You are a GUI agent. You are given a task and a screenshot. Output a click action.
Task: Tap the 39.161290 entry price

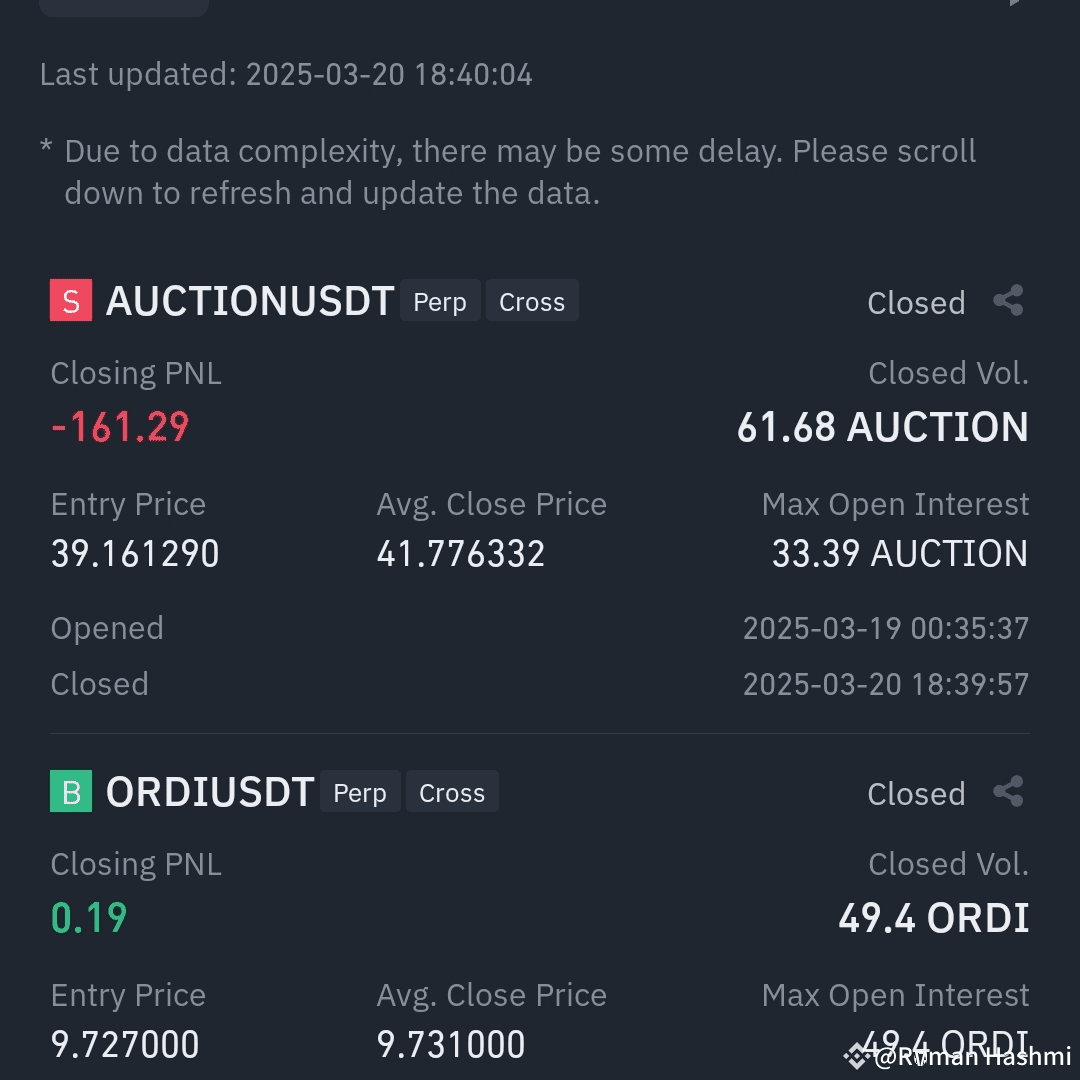point(135,553)
